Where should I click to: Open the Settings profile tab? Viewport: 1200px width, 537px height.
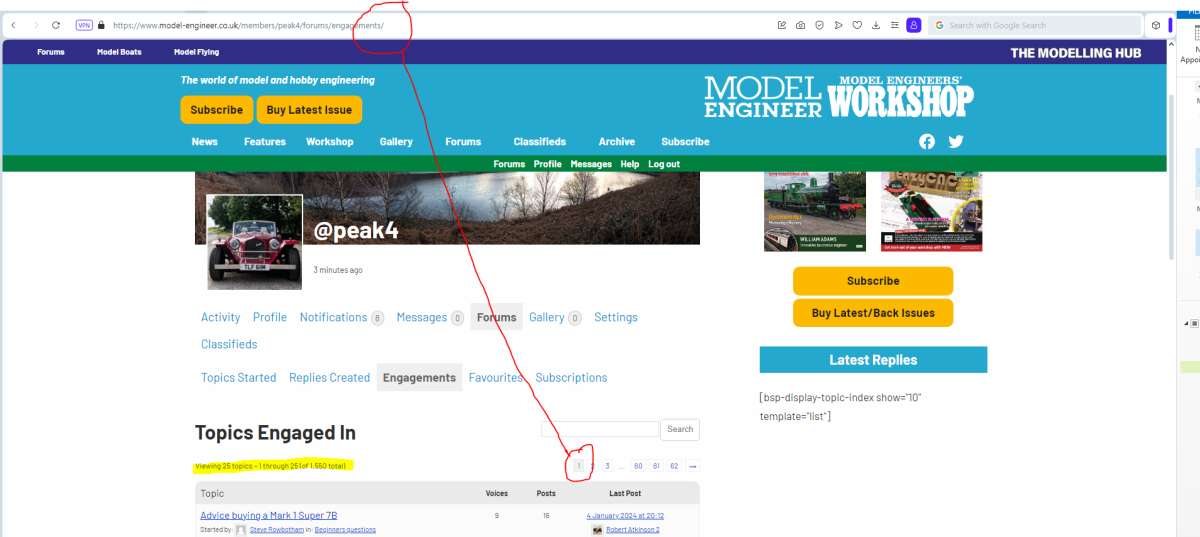click(616, 317)
